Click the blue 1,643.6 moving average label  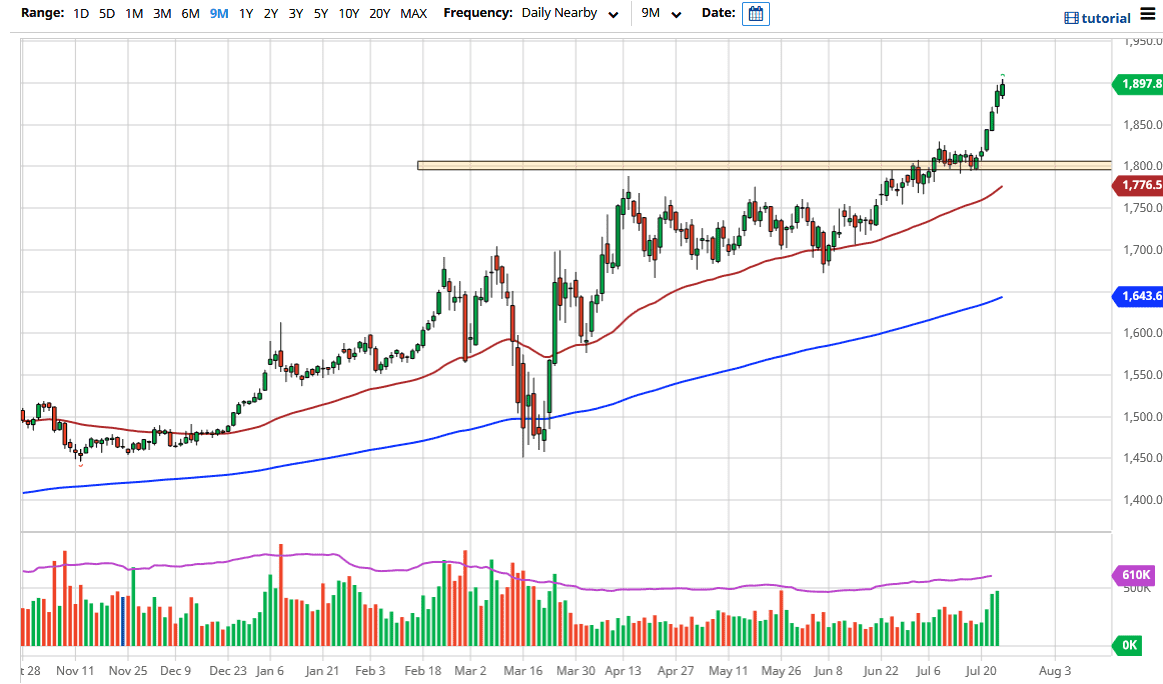click(1138, 296)
